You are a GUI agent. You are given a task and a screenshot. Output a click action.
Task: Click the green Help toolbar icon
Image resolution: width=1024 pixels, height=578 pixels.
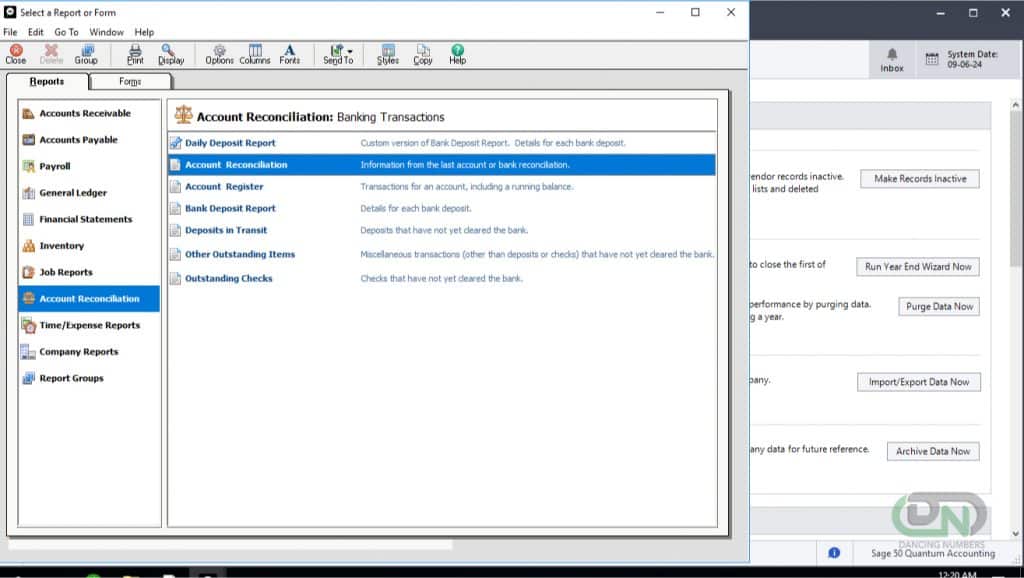point(457,54)
